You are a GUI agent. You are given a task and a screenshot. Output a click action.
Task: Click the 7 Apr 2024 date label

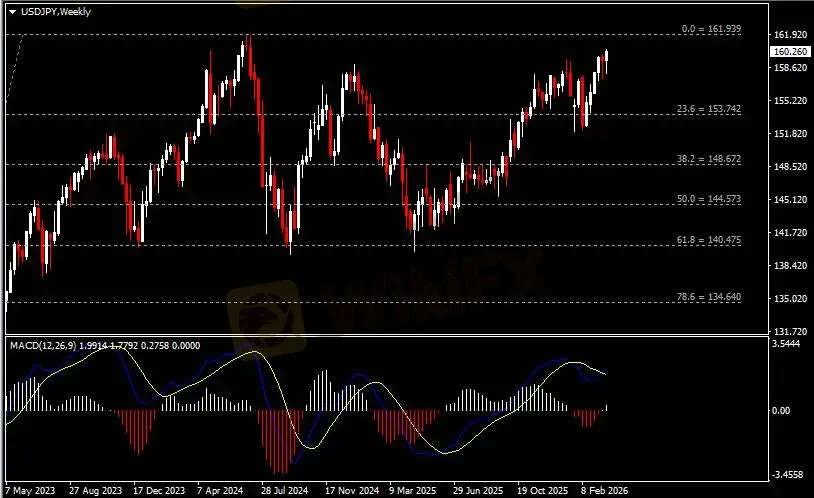[220, 490]
